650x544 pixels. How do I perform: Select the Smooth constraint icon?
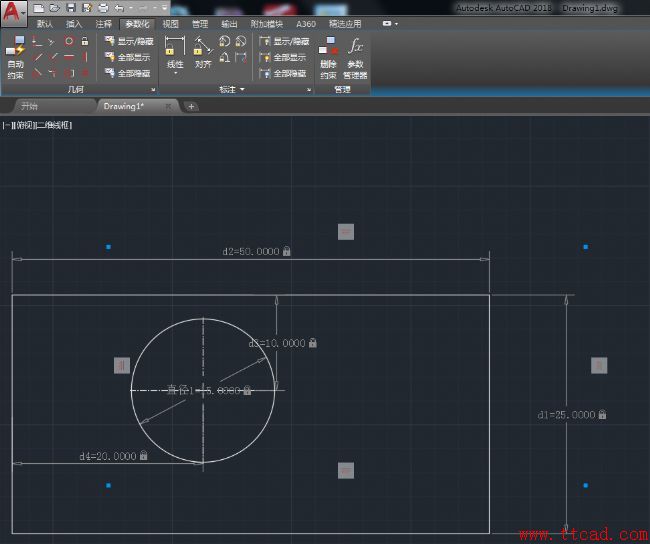(x=53, y=73)
